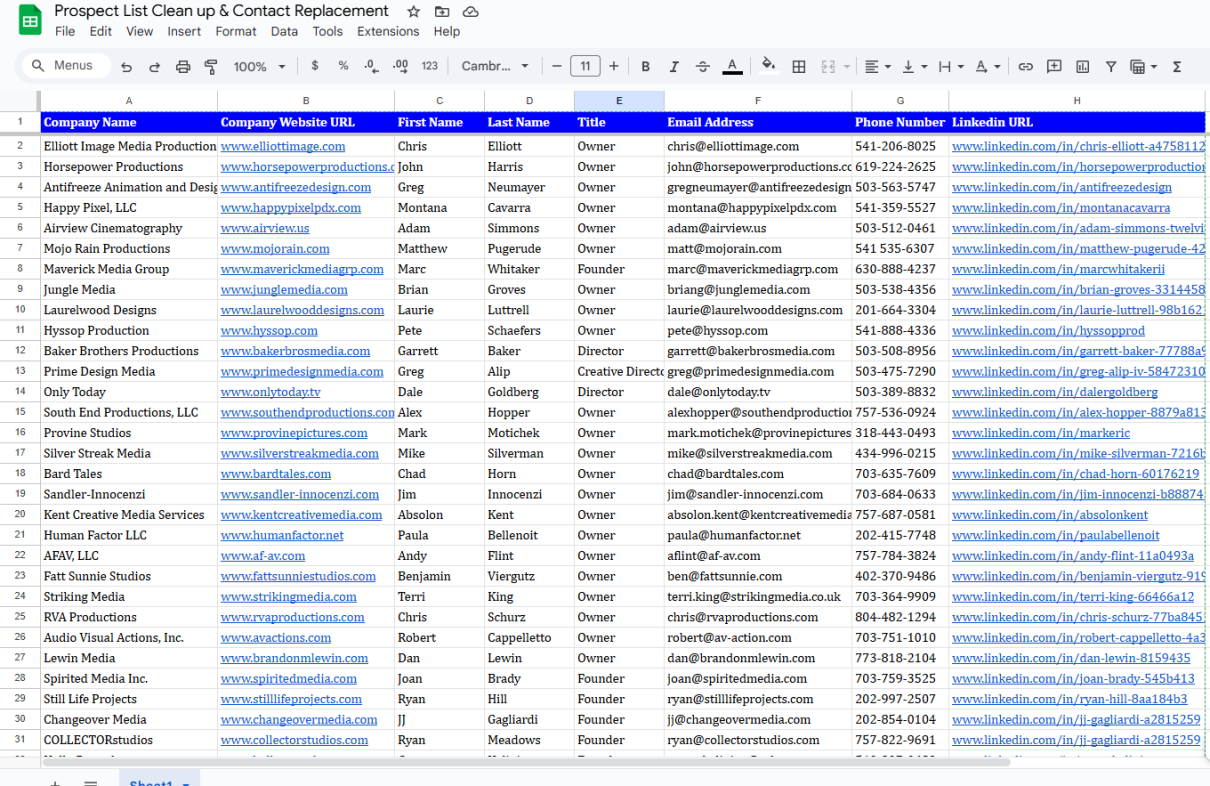Select the entire sheet with corner box
This screenshot has height=786, width=1210.
[20, 101]
